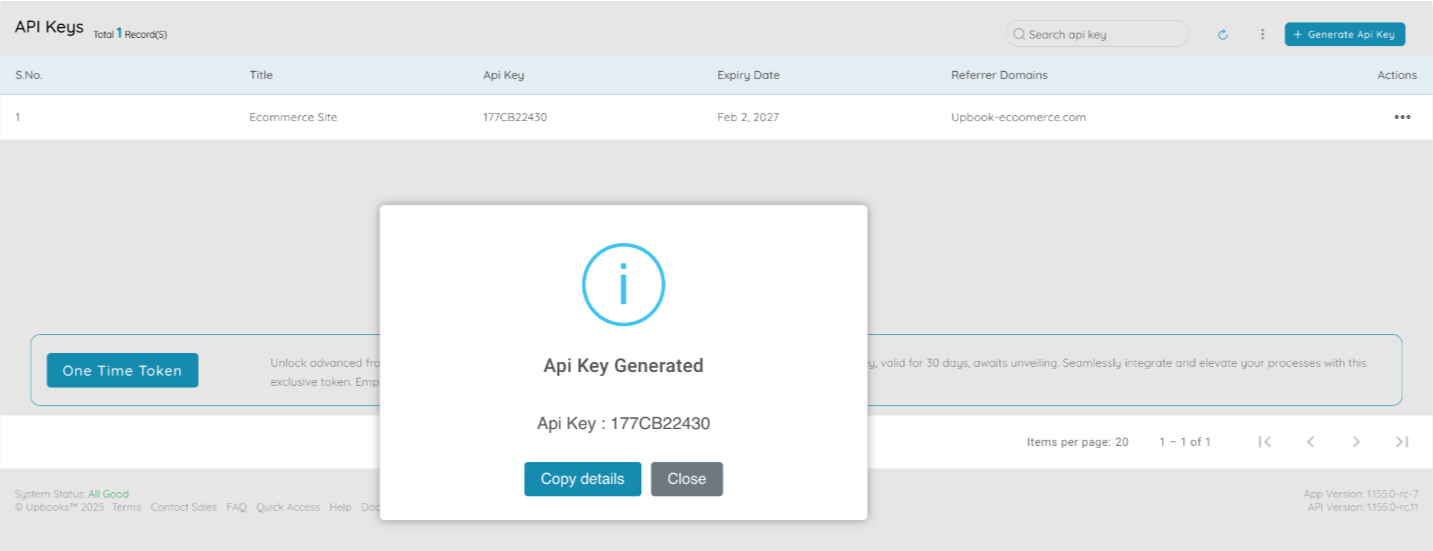
Task: Click the Expiry Date column header
Action: (x=748, y=76)
